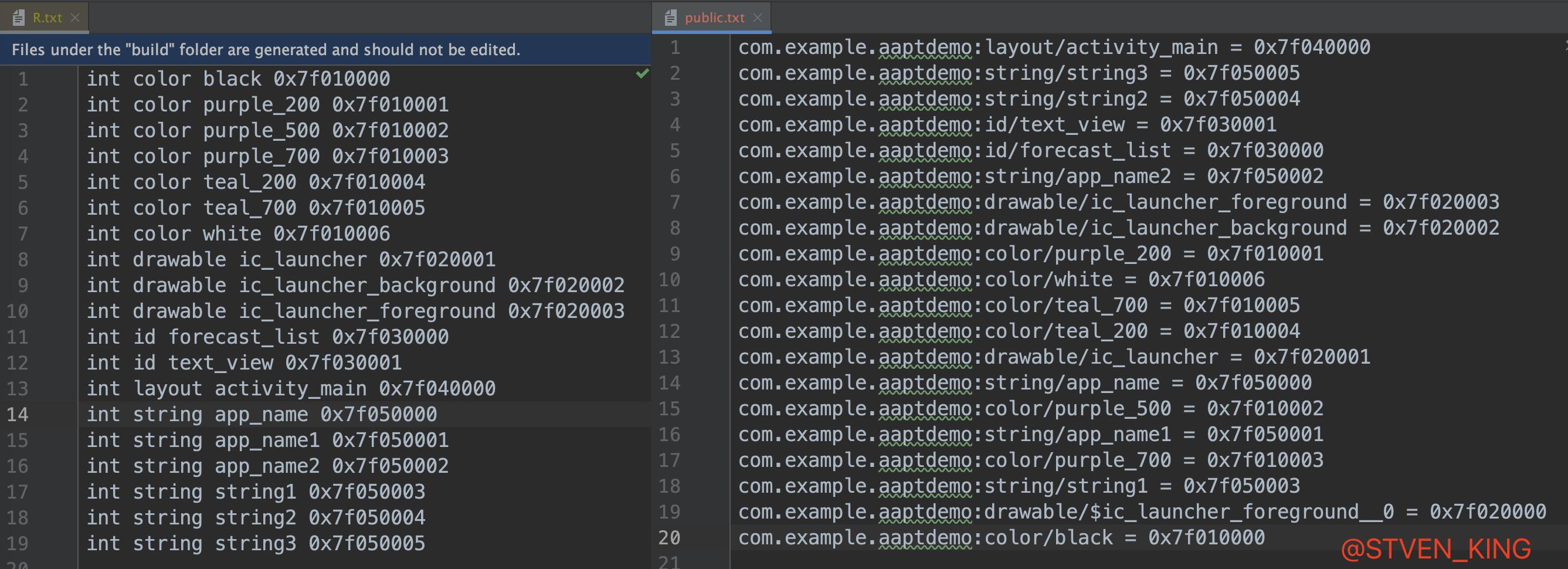Select line 'int drawable ic_launcher_foreground 0x7f020003'

[x=355, y=311]
